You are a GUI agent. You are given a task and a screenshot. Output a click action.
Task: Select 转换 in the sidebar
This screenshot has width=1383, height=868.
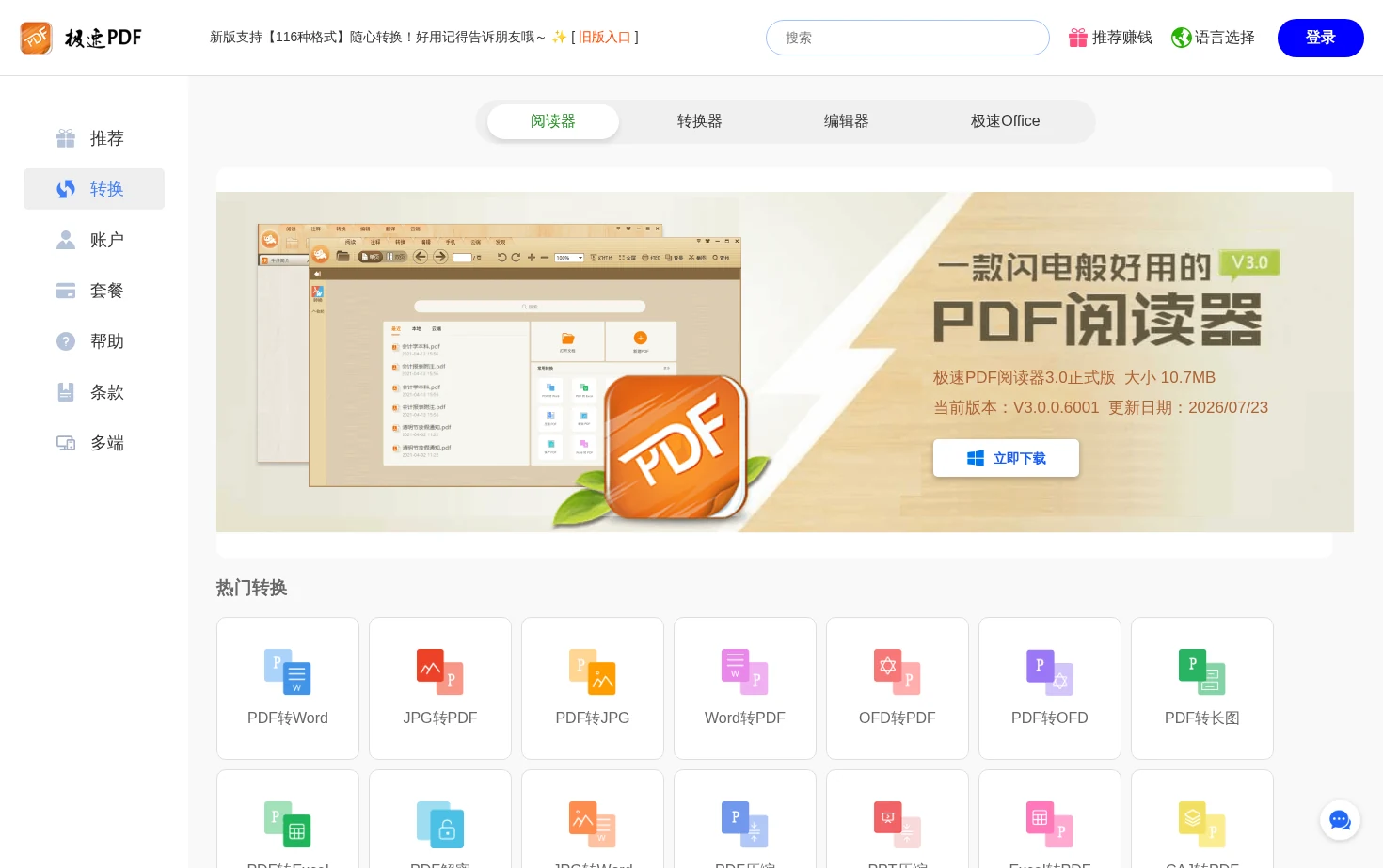[x=94, y=189]
